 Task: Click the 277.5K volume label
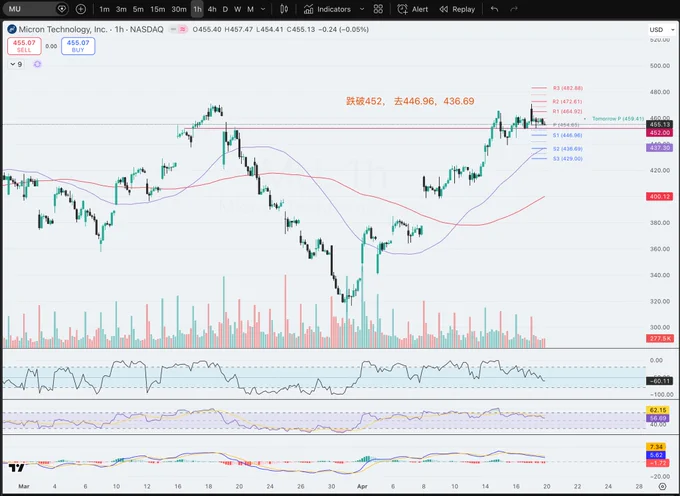660,338
